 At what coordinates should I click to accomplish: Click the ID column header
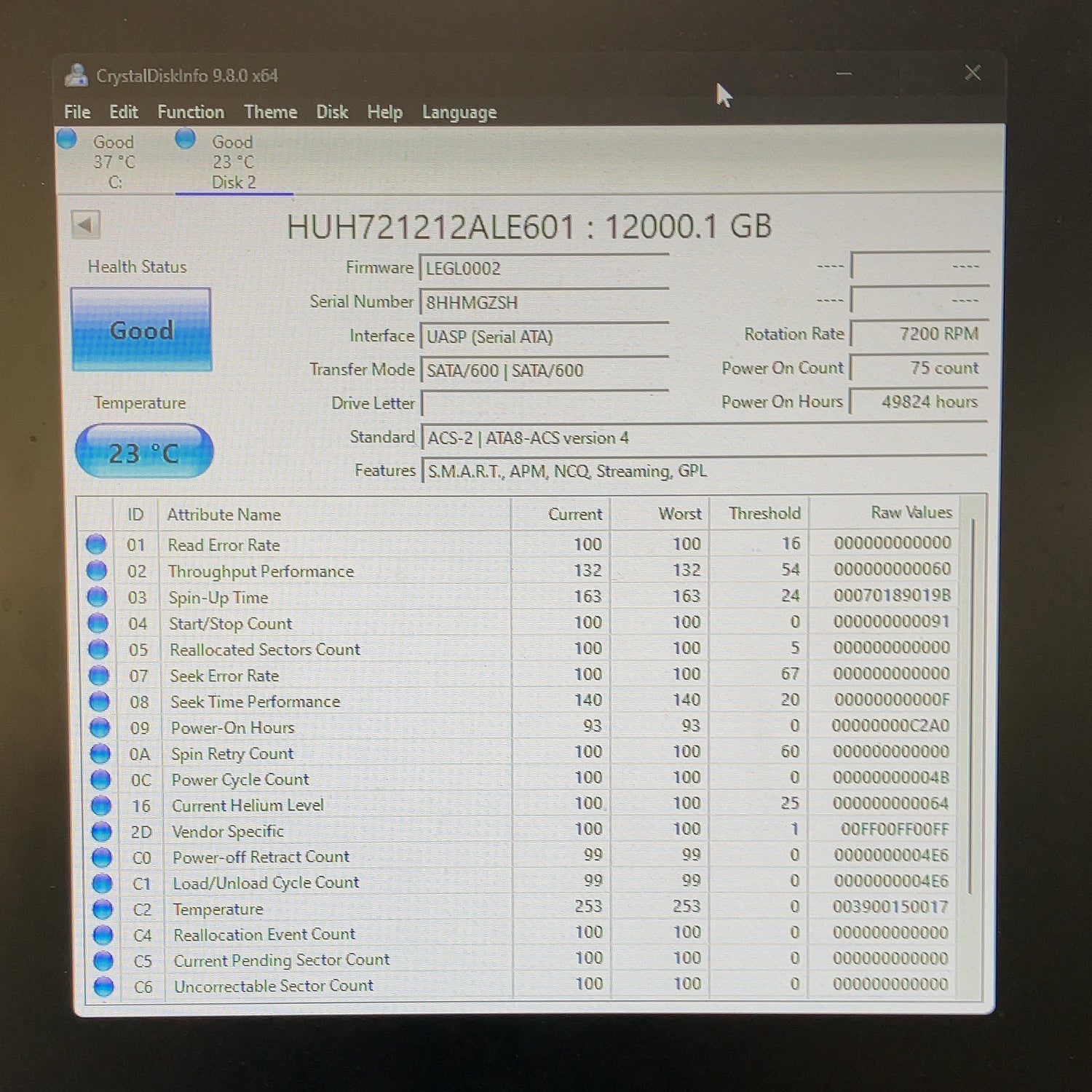[136, 515]
